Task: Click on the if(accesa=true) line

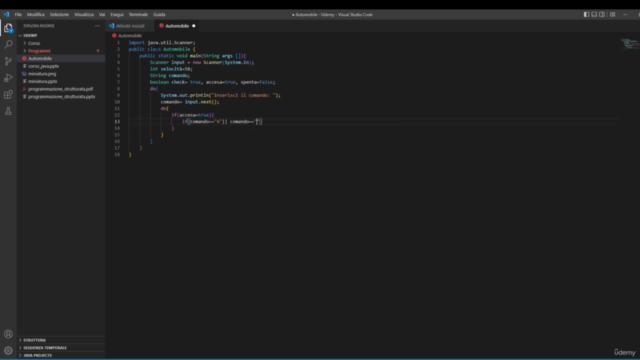Action: pyautogui.click(x=193, y=115)
